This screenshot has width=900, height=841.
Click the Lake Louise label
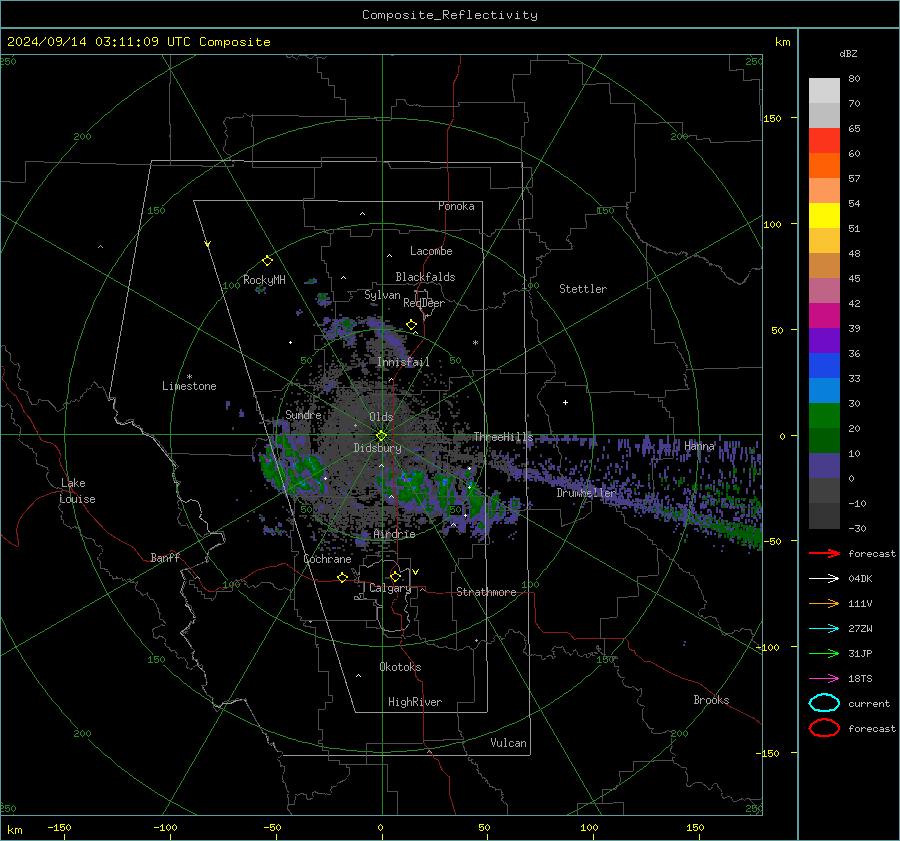pos(77,491)
